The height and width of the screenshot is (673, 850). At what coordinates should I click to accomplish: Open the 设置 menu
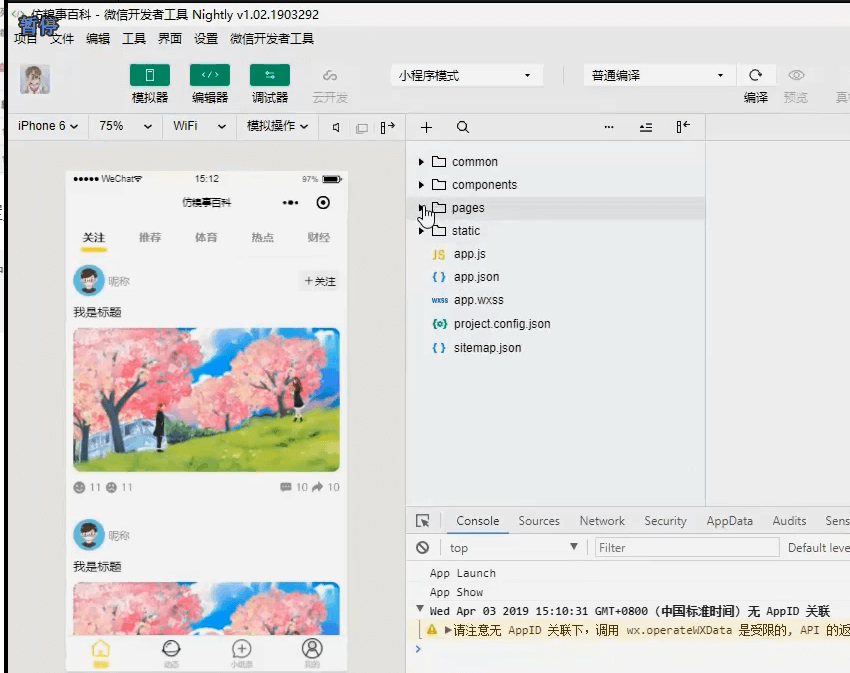coord(206,39)
